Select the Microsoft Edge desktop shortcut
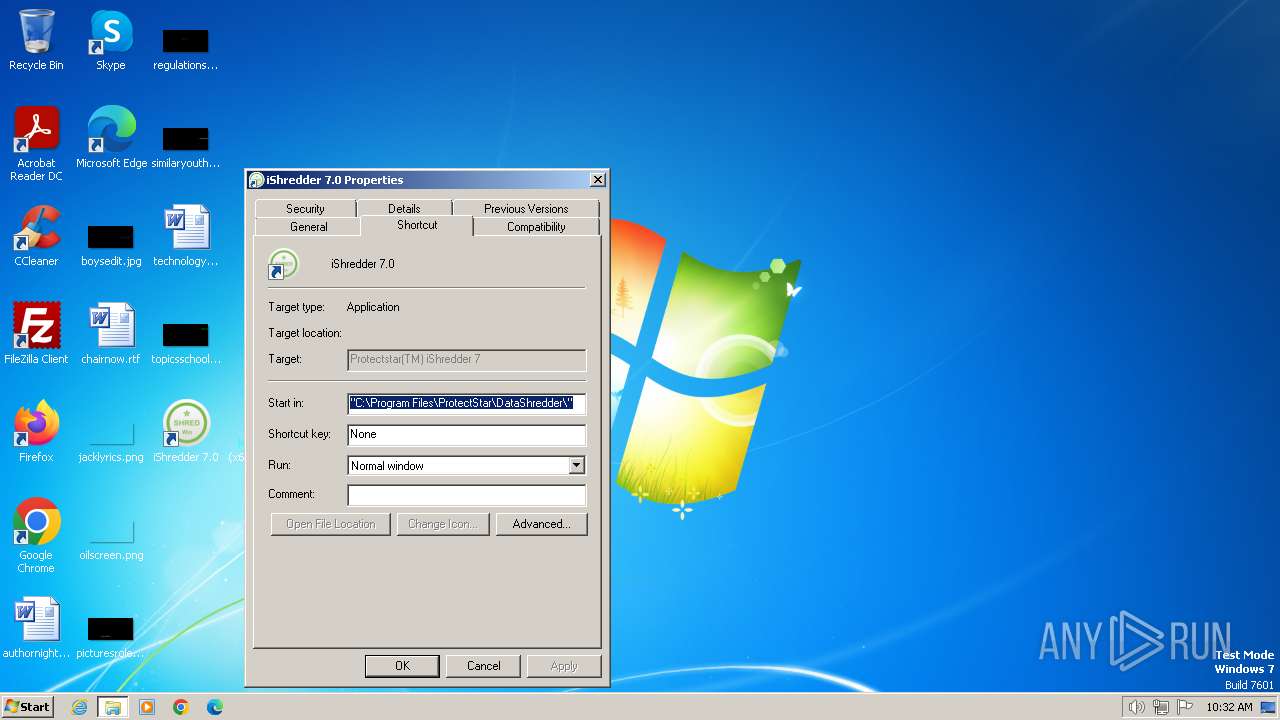This screenshot has width=1280, height=720. (x=111, y=138)
